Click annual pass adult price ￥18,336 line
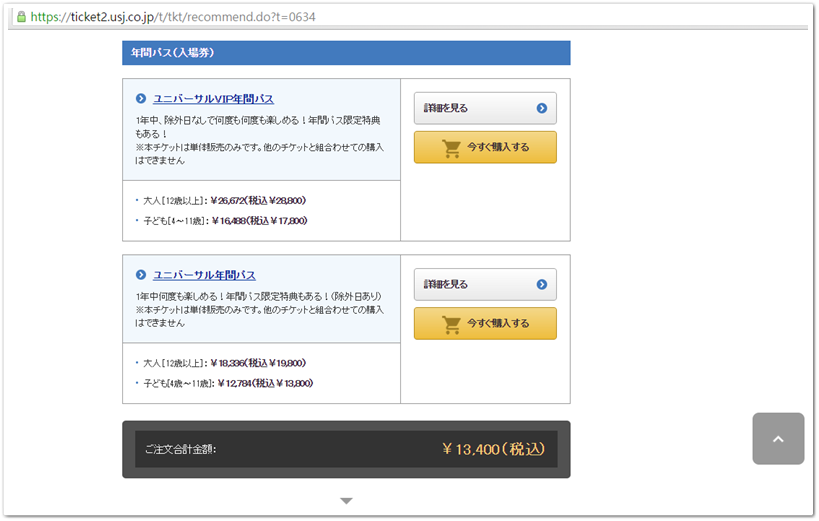Screen dimensions: 819x521 click(x=225, y=363)
